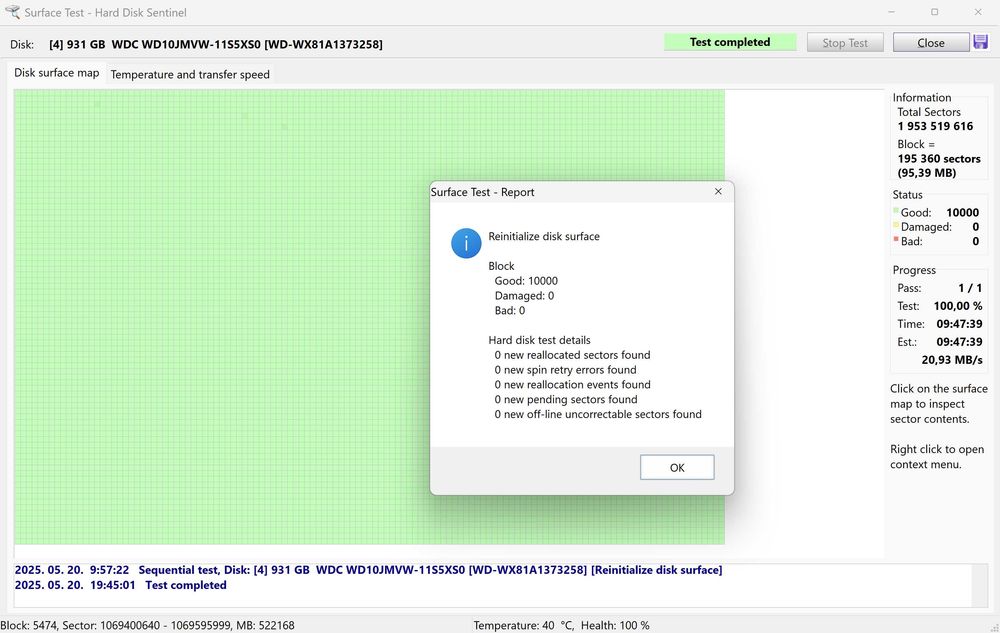The height and width of the screenshot is (633, 1000).
Task: Click the block size text 195 360 sectors
Action: pyautogui.click(x=939, y=159)
